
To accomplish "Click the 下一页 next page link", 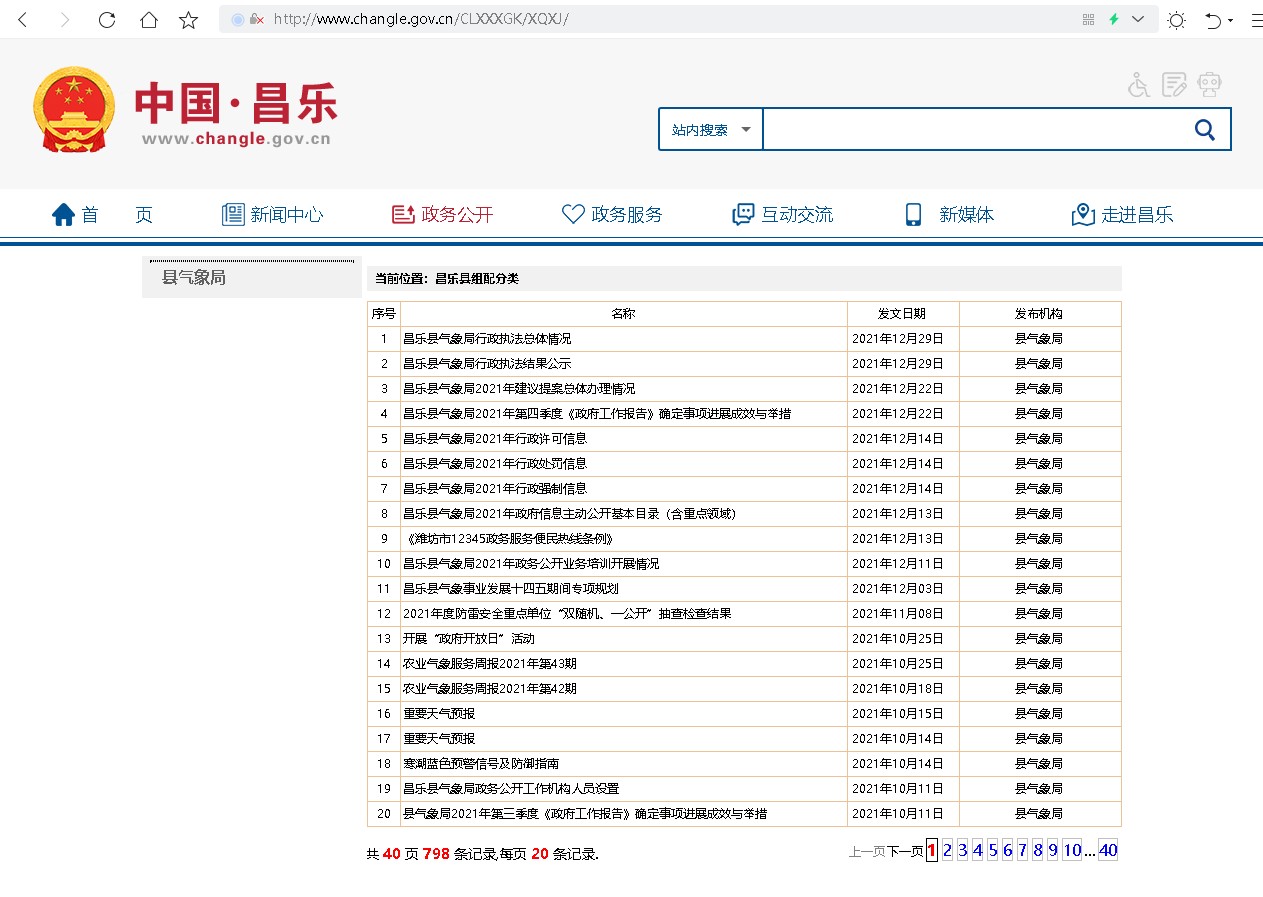I will click(905, 852).
